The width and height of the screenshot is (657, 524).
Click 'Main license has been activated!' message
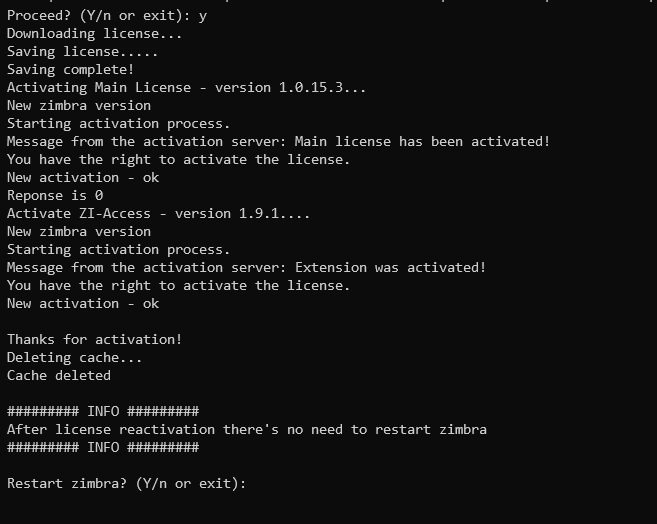coord(422,142)
